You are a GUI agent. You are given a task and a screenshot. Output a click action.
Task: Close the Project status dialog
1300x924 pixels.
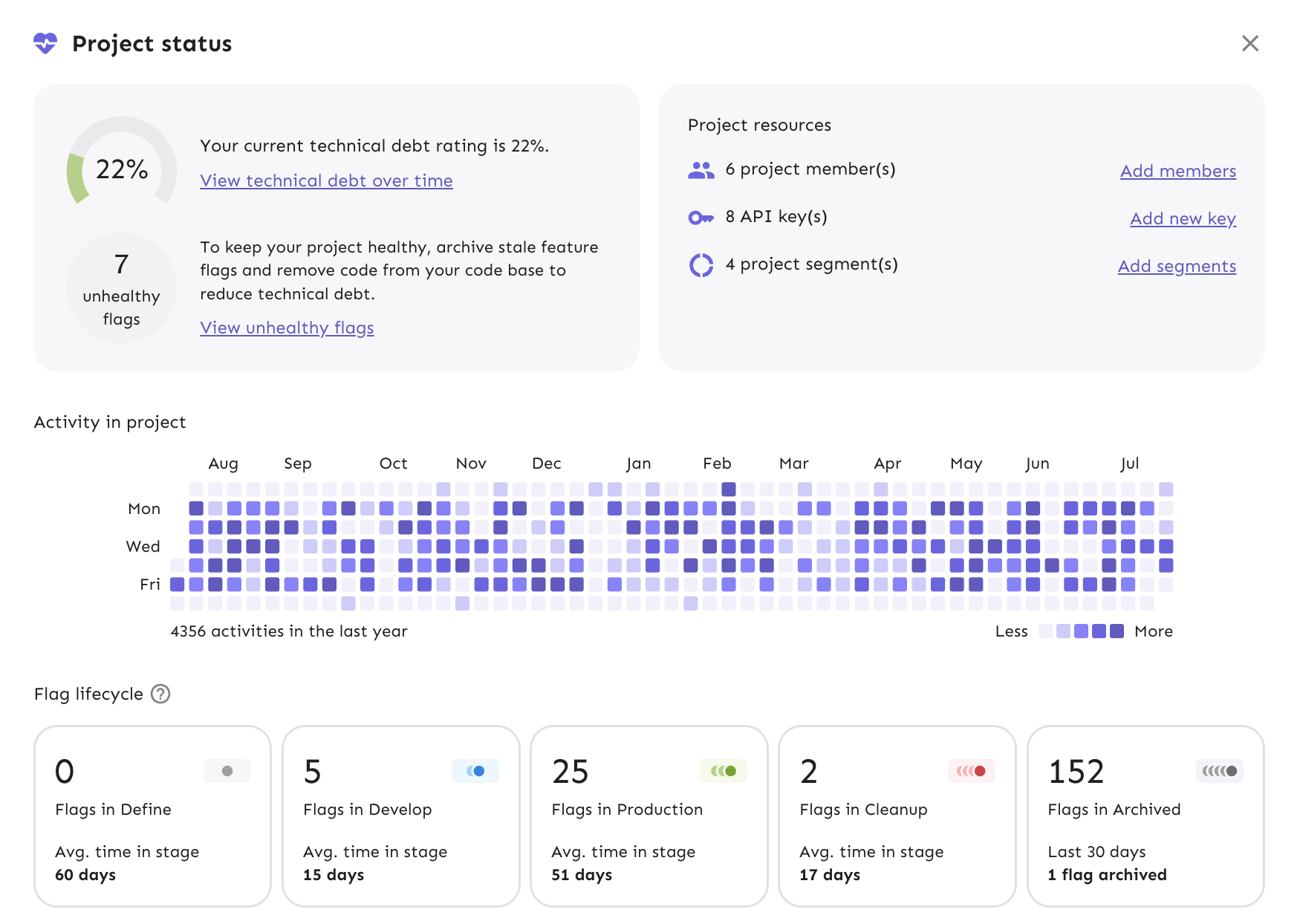coord(1250,44)
